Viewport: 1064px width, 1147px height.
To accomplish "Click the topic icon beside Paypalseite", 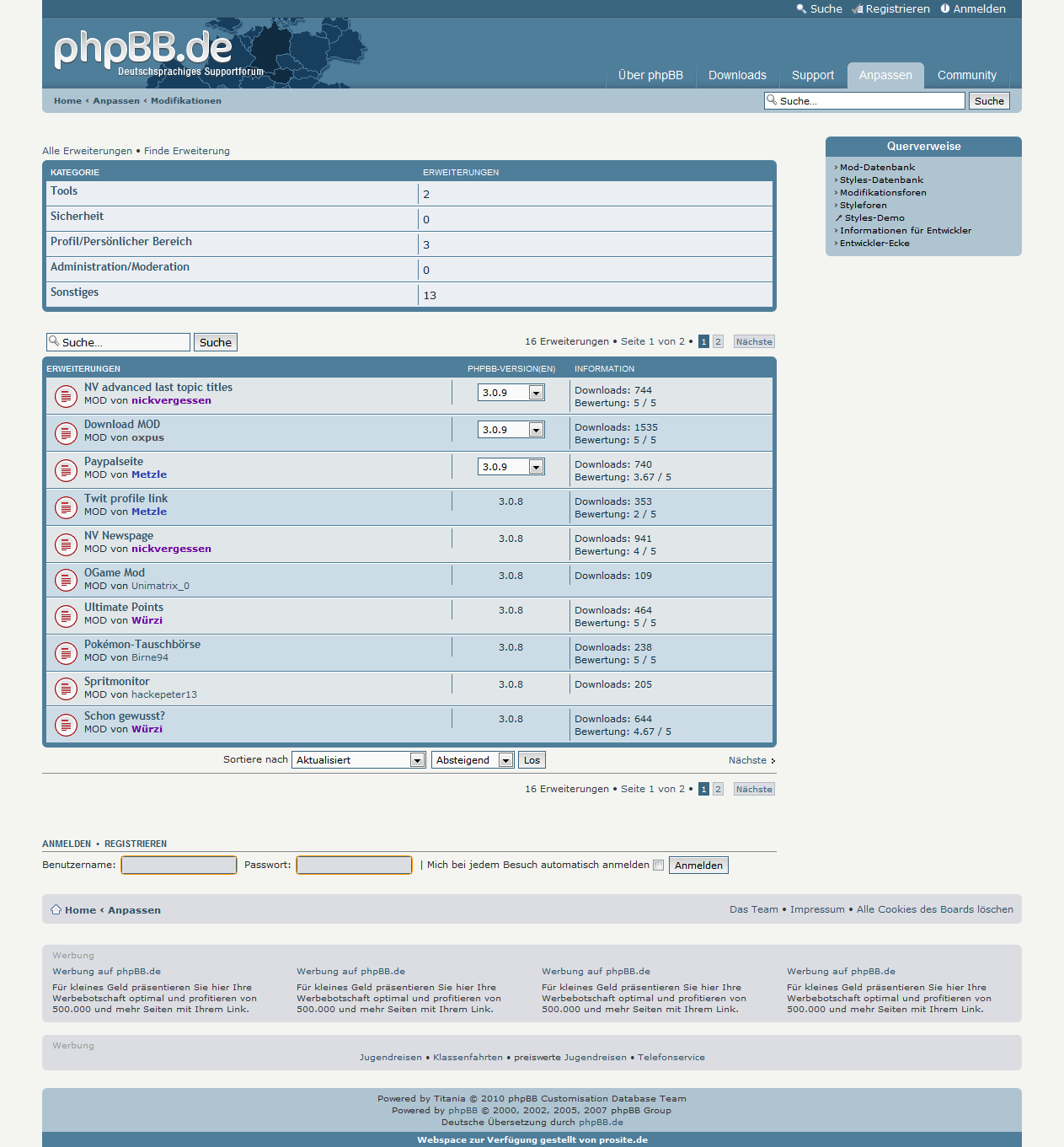I will (66, 470).
